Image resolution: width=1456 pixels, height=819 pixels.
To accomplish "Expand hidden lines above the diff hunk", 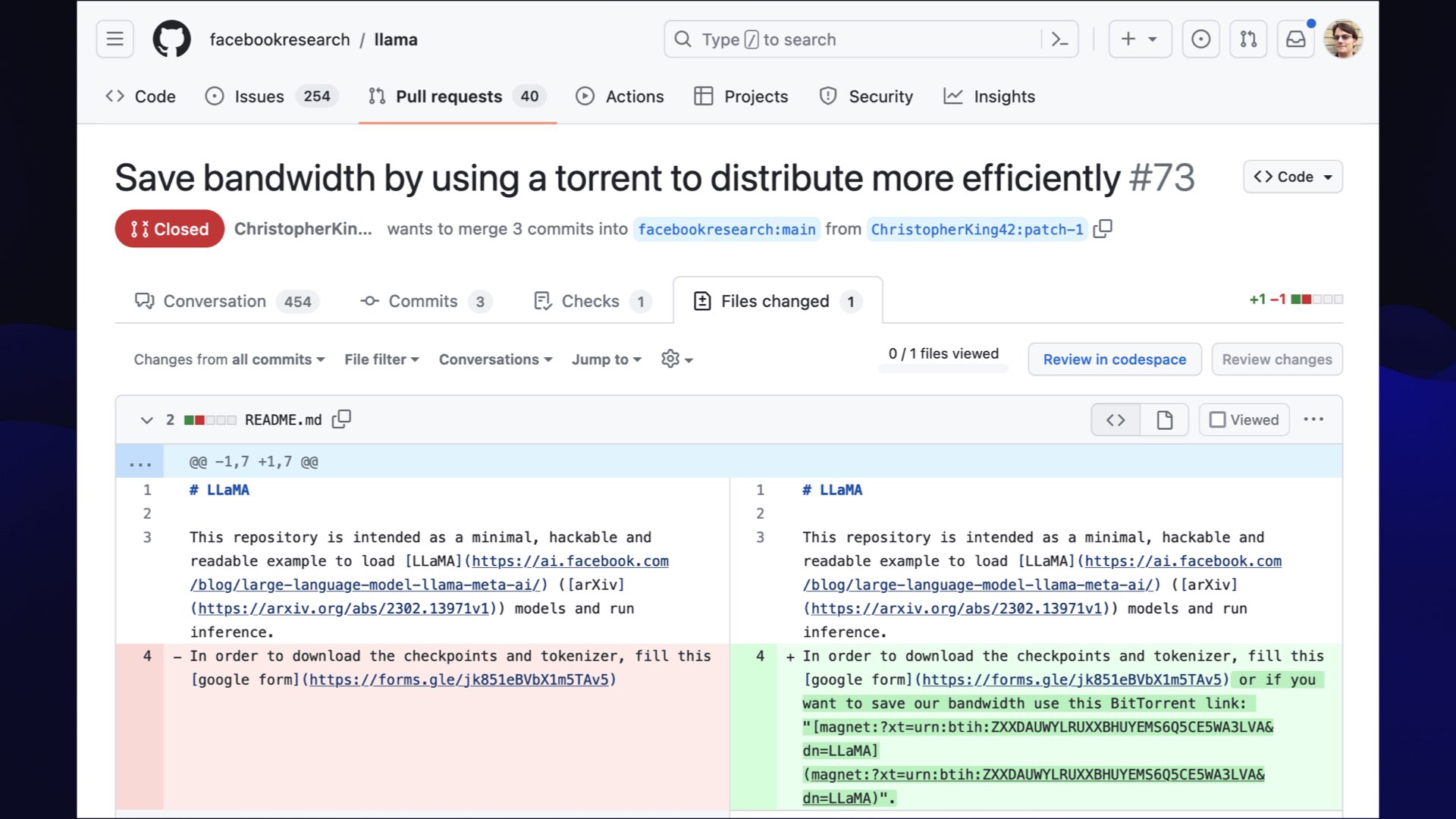I will point(140,462).
